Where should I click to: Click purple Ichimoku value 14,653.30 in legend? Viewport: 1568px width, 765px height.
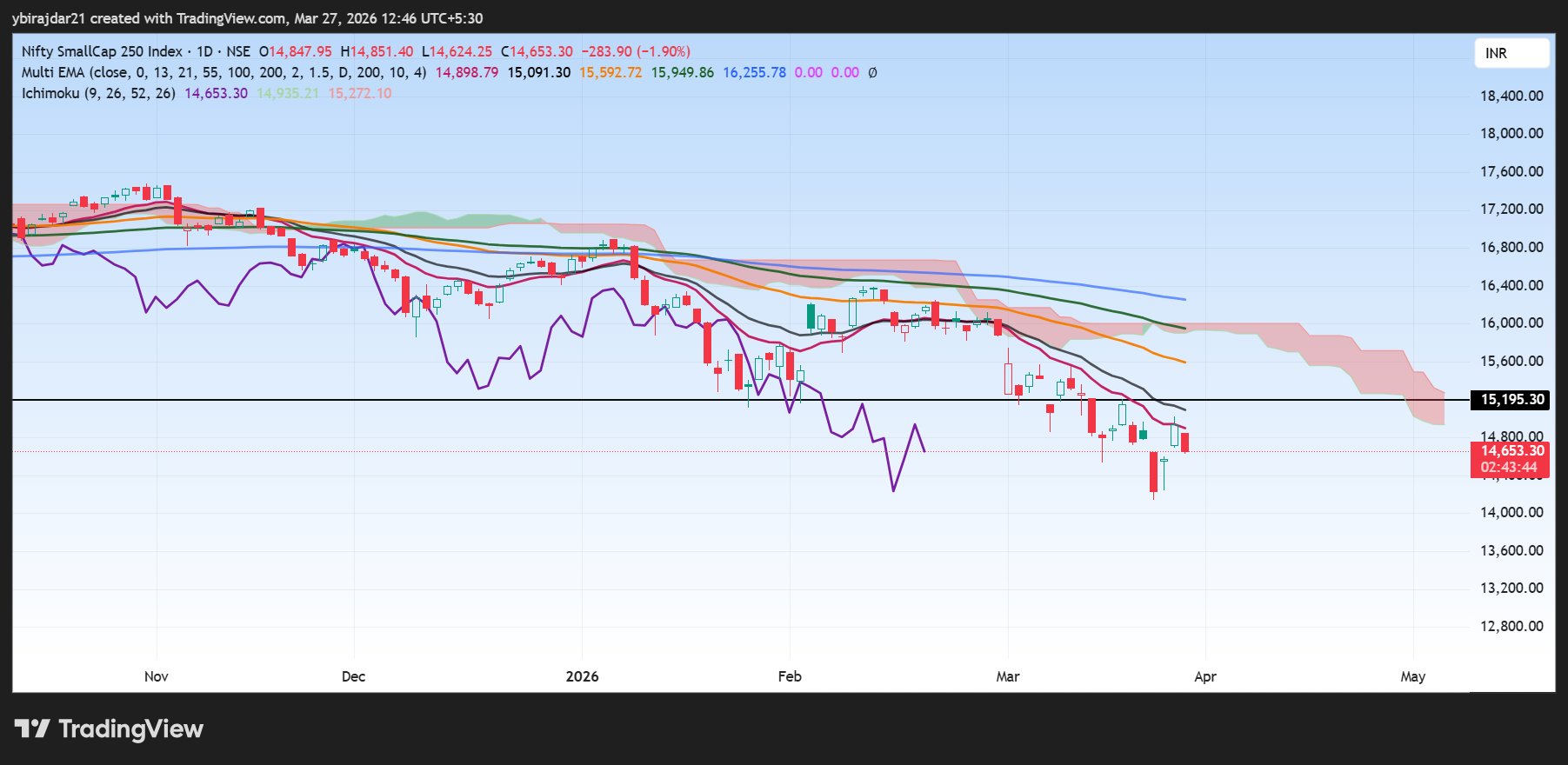(216, 93)
